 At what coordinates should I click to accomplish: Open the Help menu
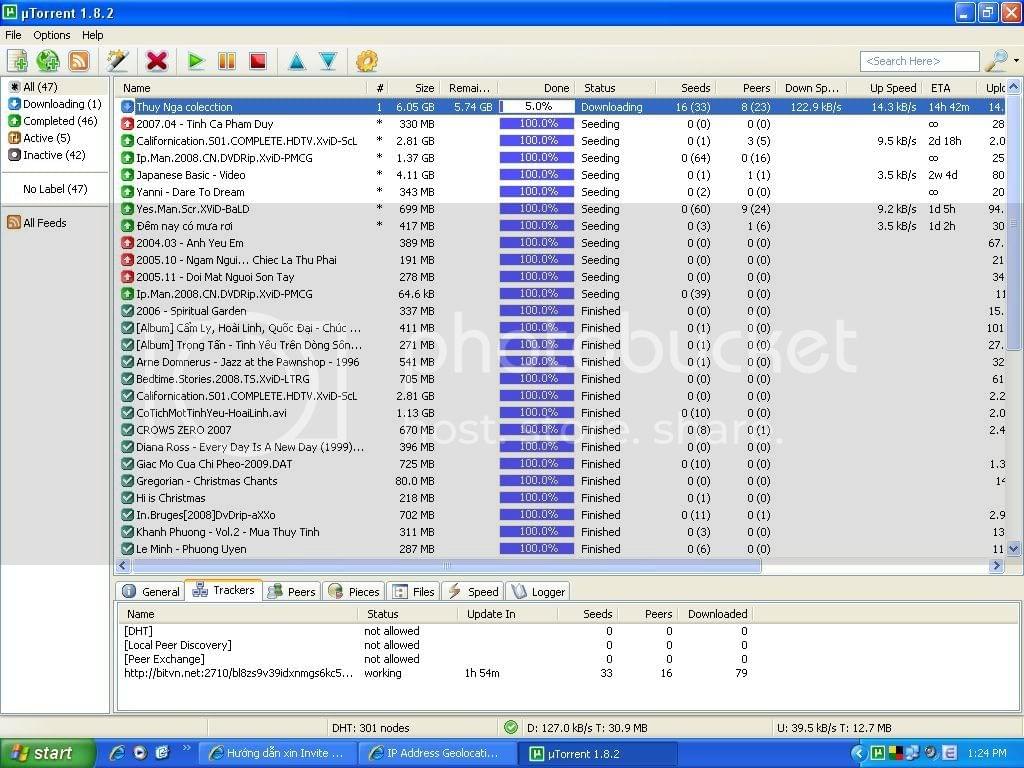coord(93,35)
